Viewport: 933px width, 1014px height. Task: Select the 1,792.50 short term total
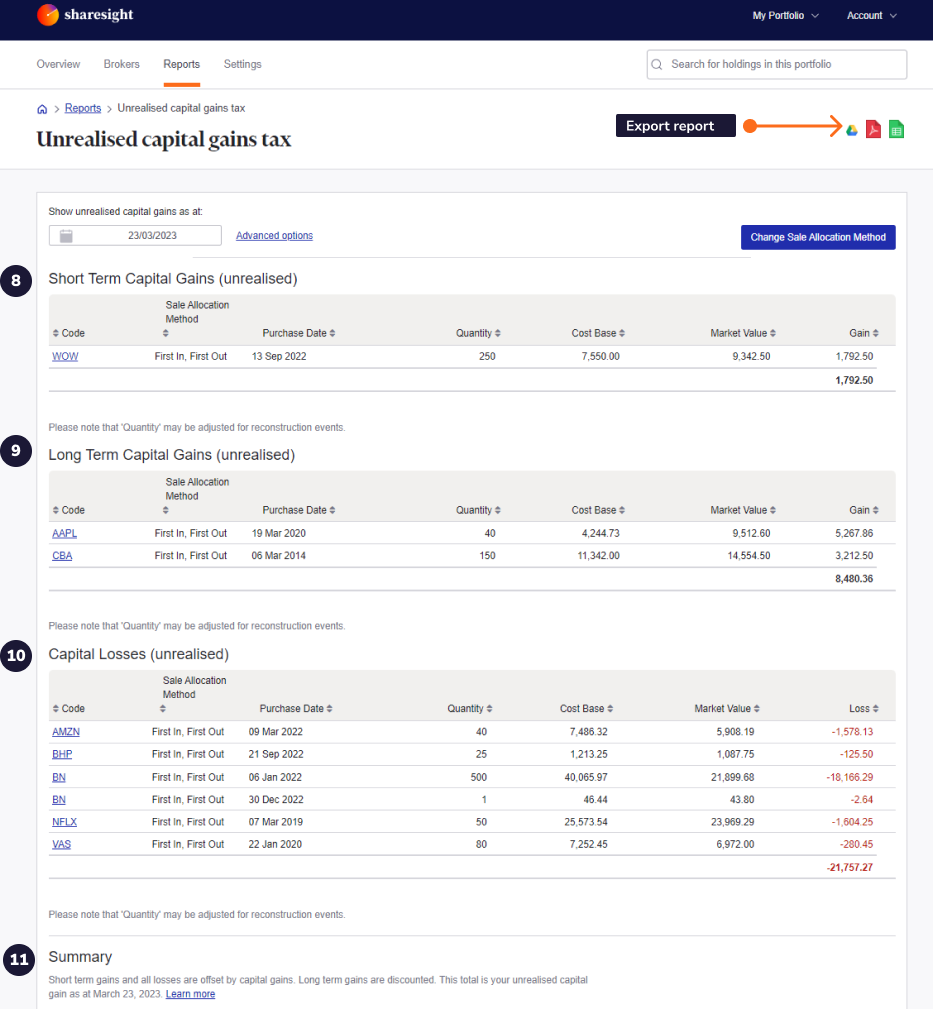(853, 381)
